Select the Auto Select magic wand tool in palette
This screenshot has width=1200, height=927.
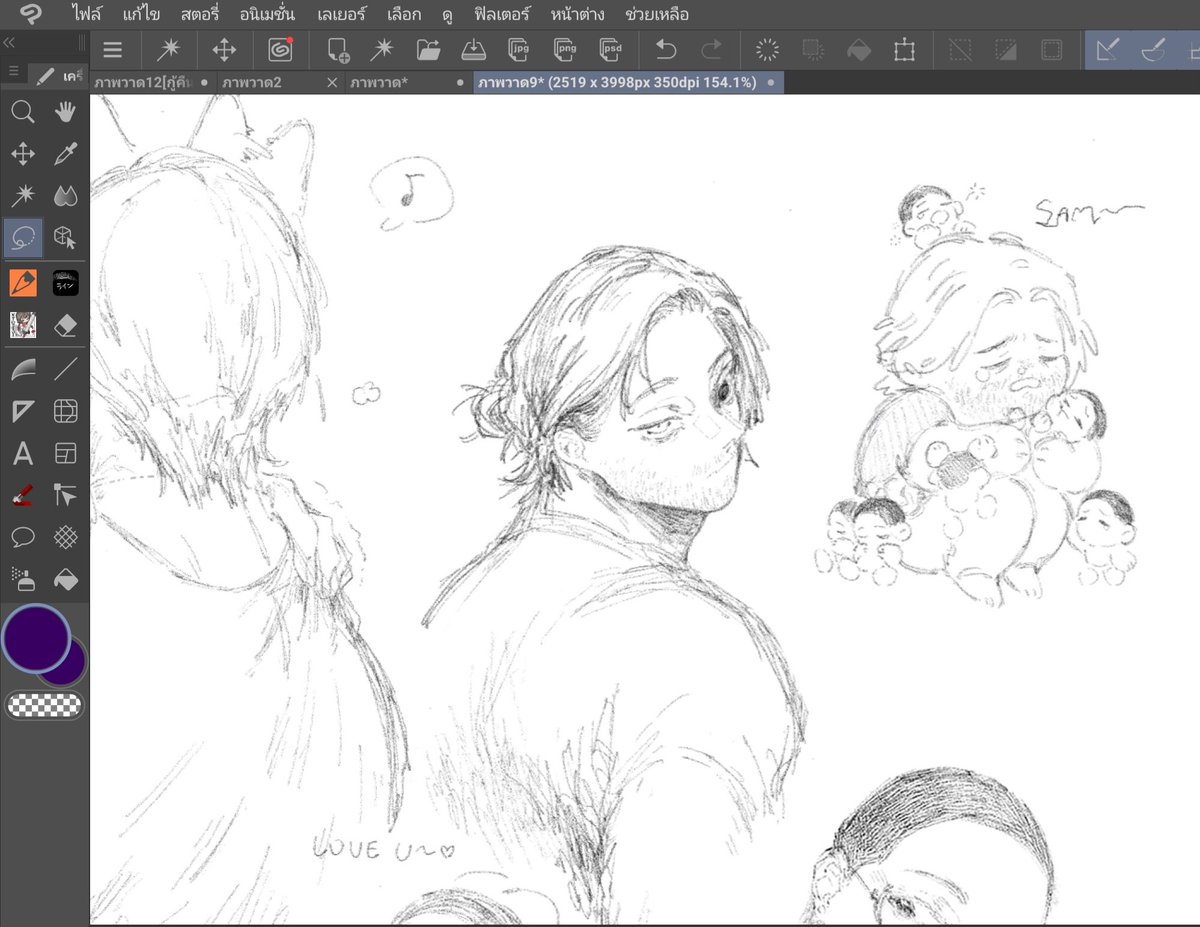pyautogui.click(x=23, y=196)
